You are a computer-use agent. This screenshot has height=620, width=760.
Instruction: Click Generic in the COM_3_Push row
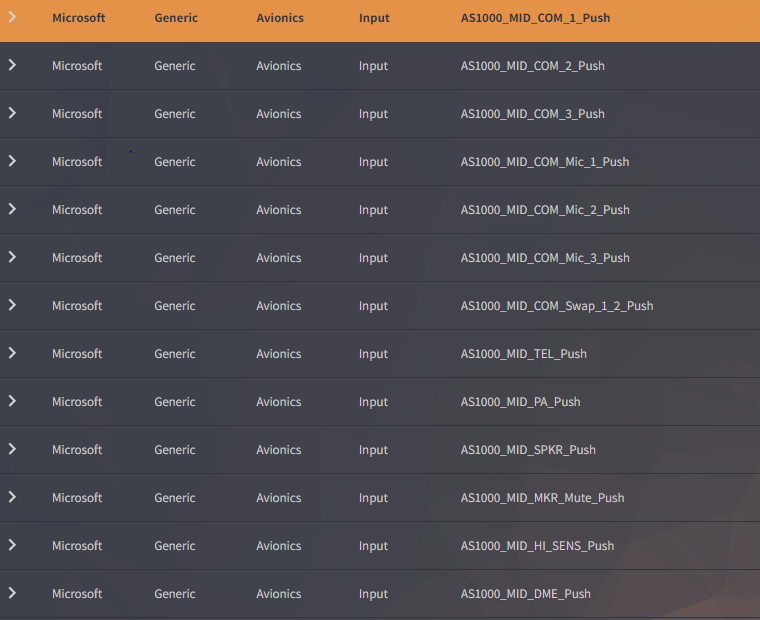(x=175, y=114)
